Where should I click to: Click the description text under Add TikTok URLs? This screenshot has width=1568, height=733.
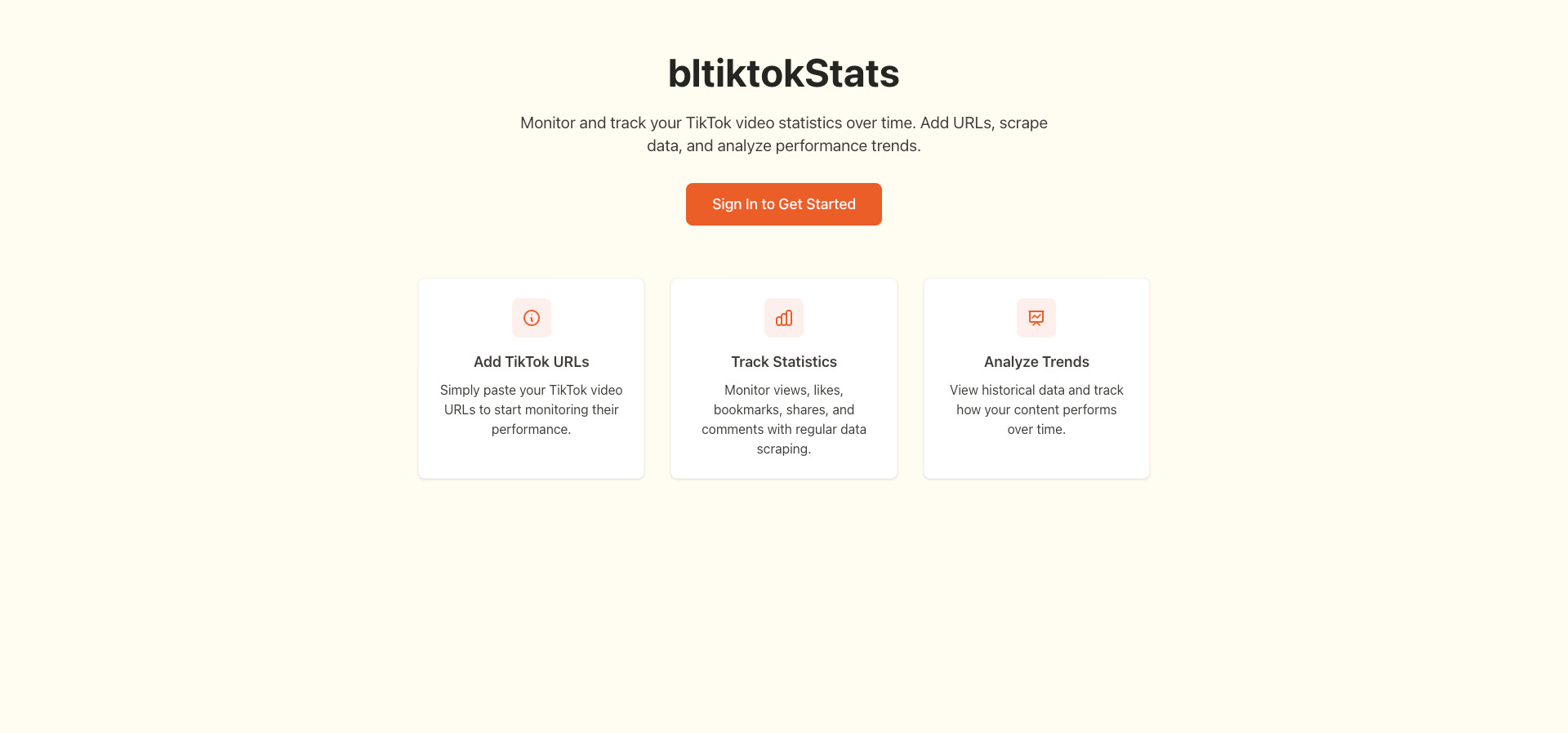531,409
